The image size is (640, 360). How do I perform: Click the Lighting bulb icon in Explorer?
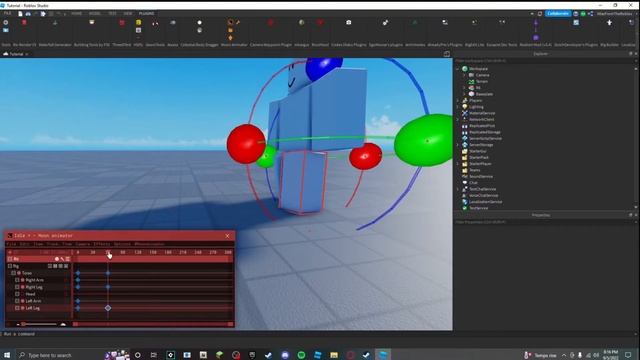click(x=464, y=107)
